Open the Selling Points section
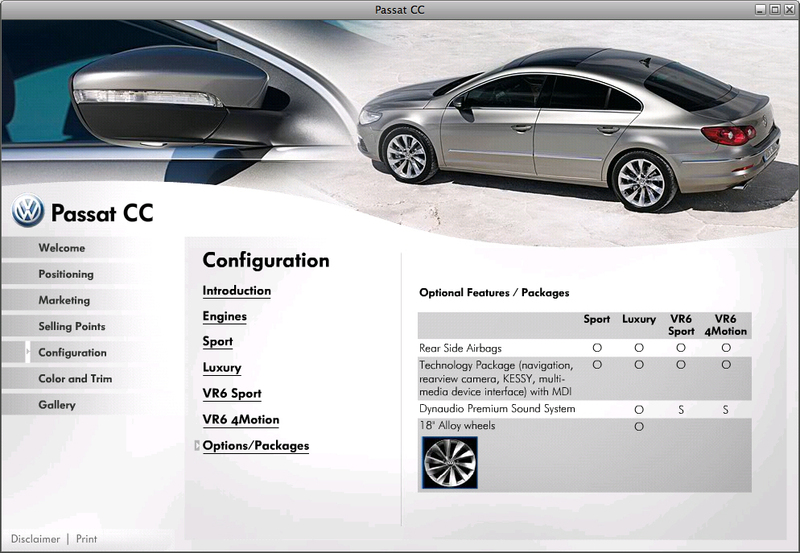Screen dimensions: 800x553 pyautogui.click(x=71, y=326)
